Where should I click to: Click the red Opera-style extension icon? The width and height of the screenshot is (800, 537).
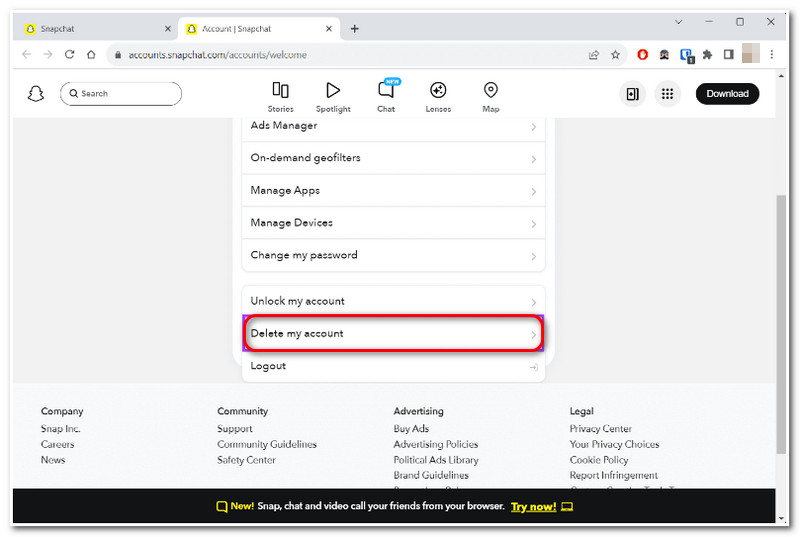tap(642, 55)
